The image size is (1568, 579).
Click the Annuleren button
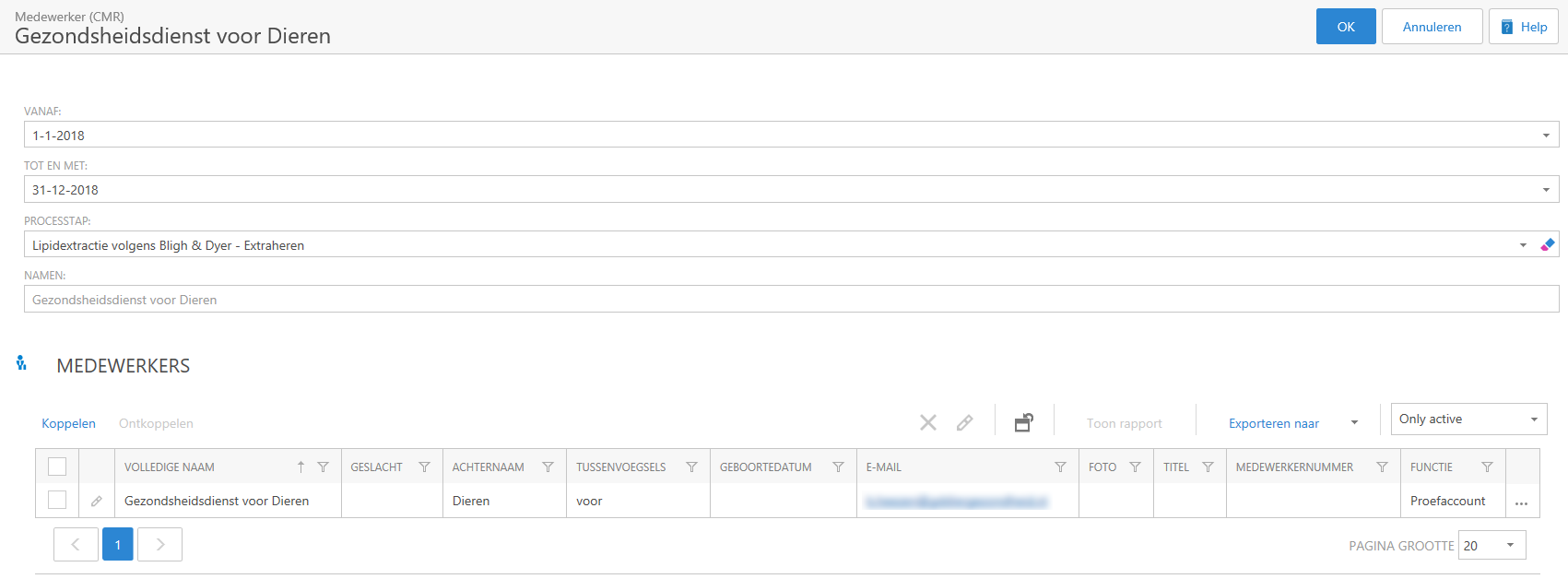pyautogui.click(x=1432, y=27)
